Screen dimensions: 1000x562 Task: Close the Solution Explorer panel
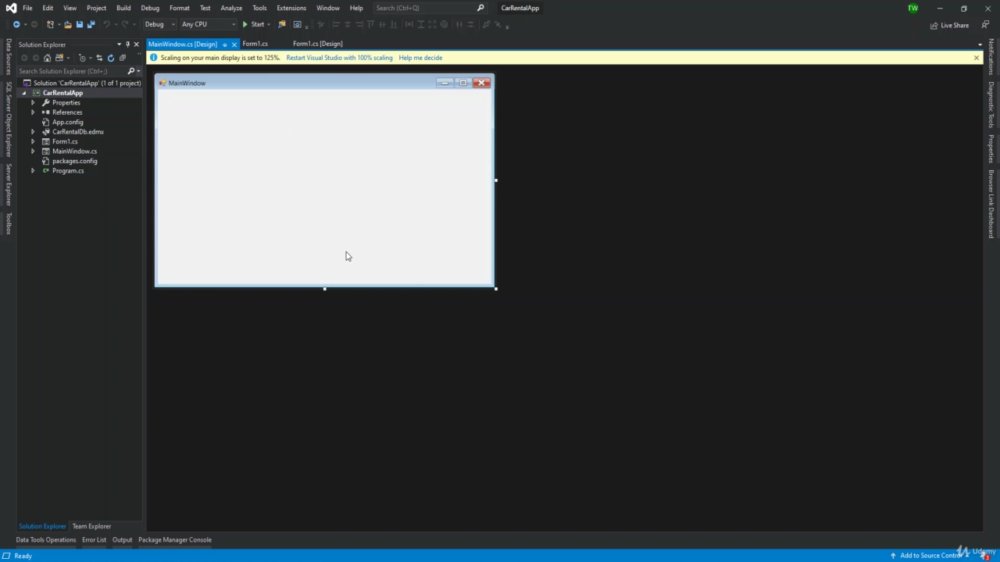(x=136, y=45)
